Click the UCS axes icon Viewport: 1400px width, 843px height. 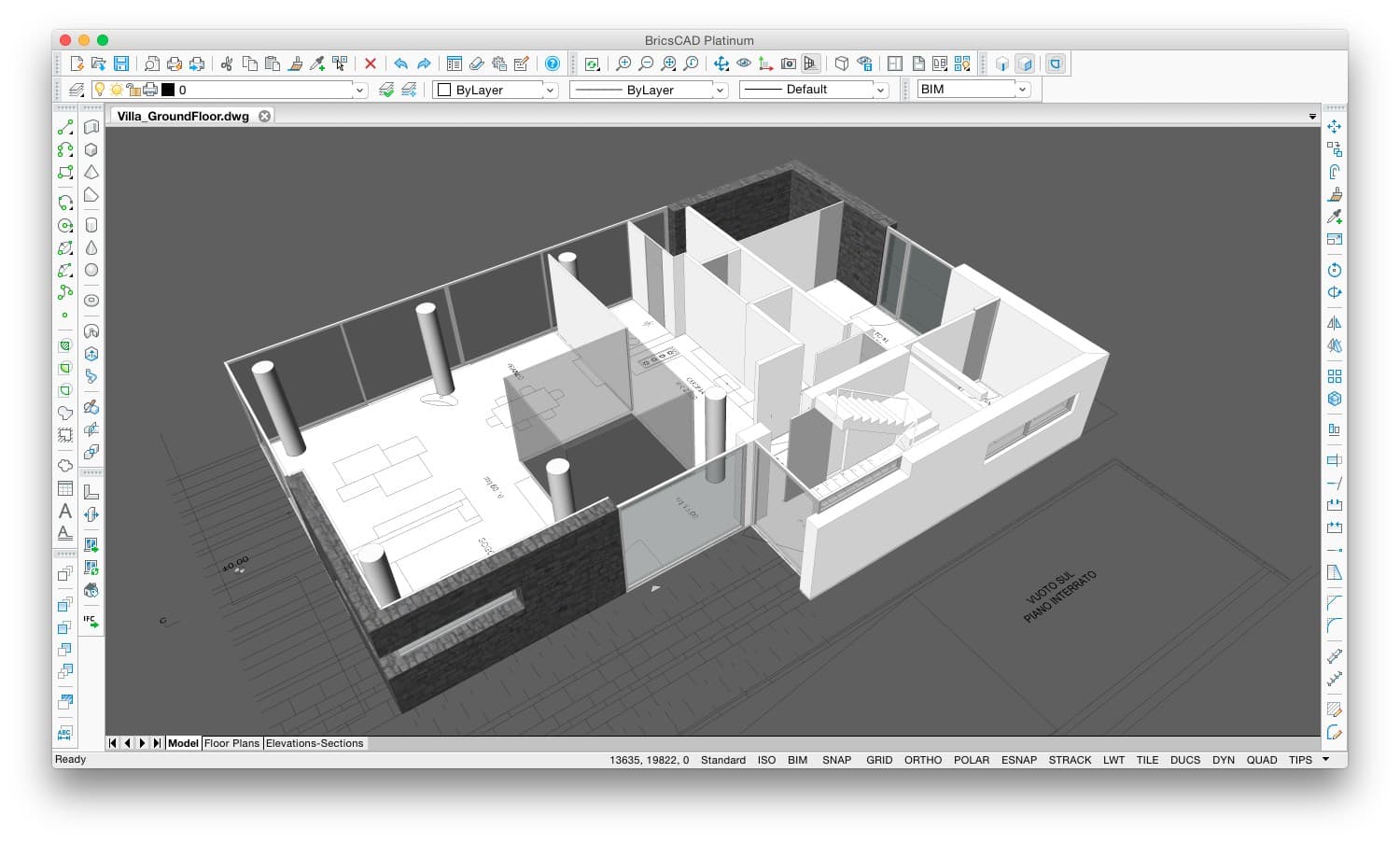[766, 63]
